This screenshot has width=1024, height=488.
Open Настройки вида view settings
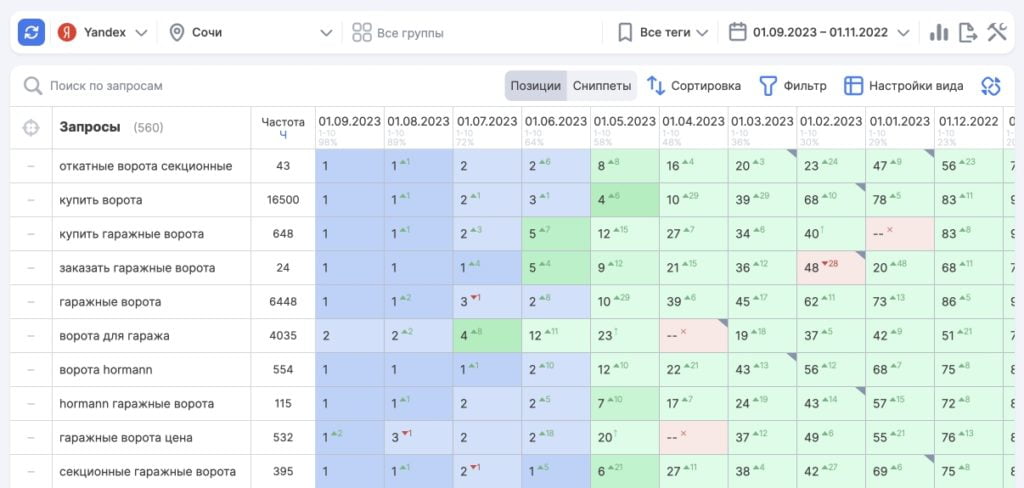(903, 86)
